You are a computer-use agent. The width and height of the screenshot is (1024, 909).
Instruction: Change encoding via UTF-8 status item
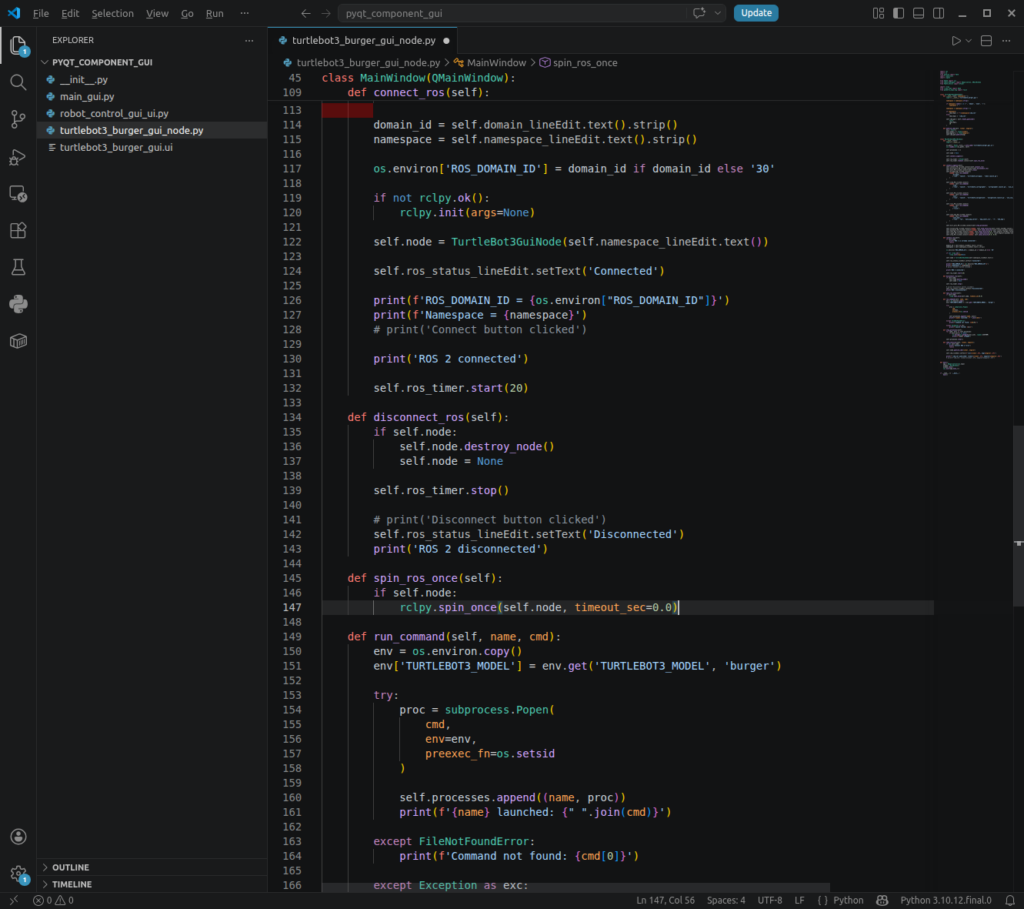(x=770, y=901)
